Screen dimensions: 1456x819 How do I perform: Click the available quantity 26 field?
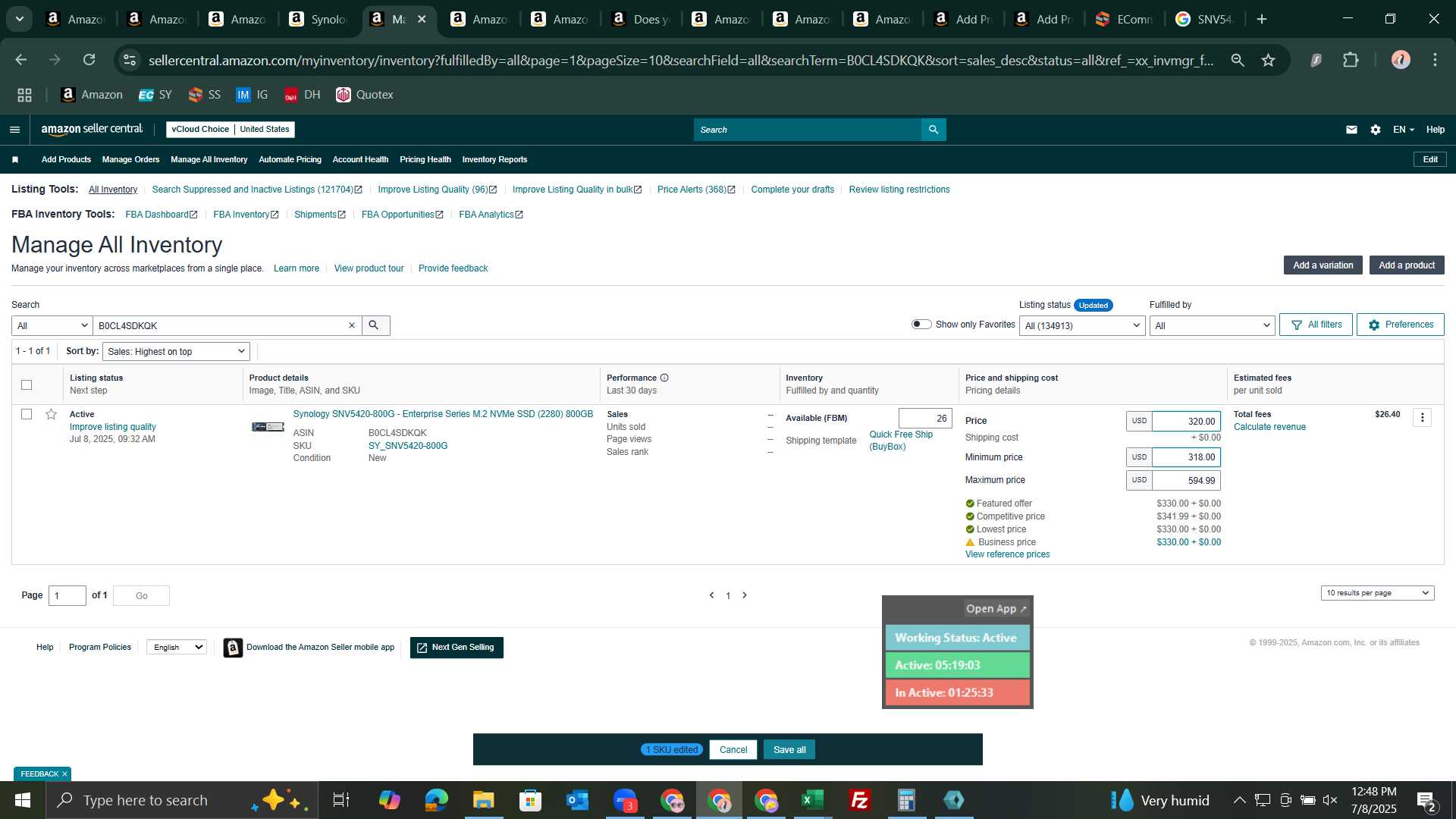[x=925, y=419]
